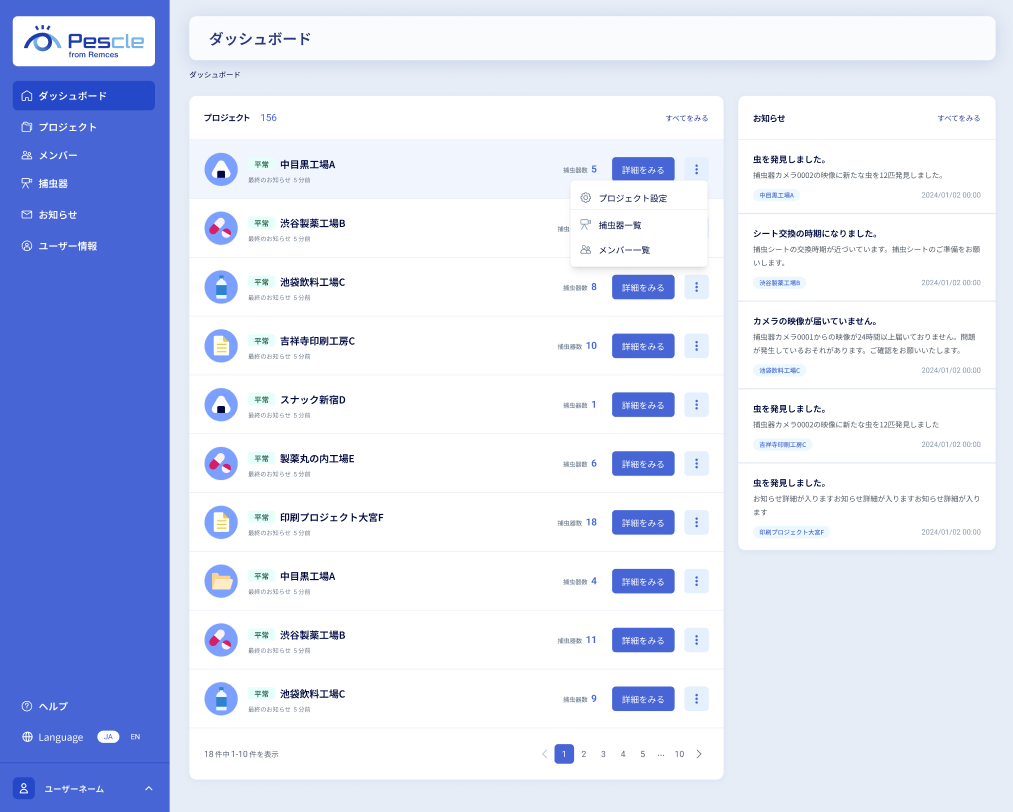The height and width of the screenshot is (812, 1013).
Task: Open 詳細をみる for 吉祥寺印刷工房C
Action: [x=643, y=346]
